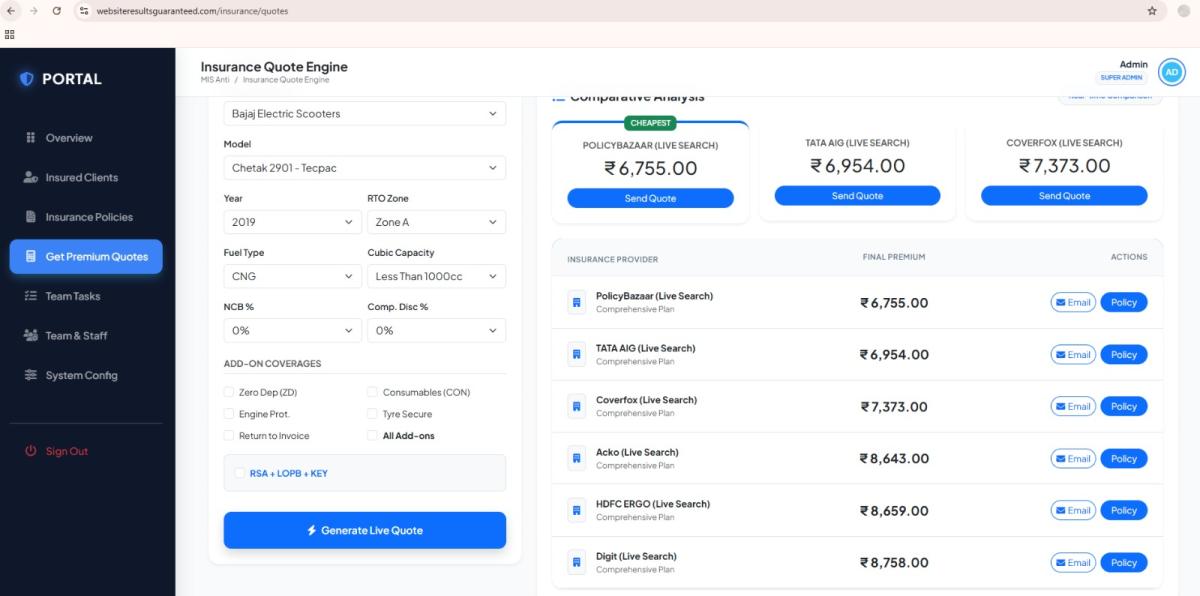
Task: Click the PolicyBazaar provider building icon
Action: [576, 302]
